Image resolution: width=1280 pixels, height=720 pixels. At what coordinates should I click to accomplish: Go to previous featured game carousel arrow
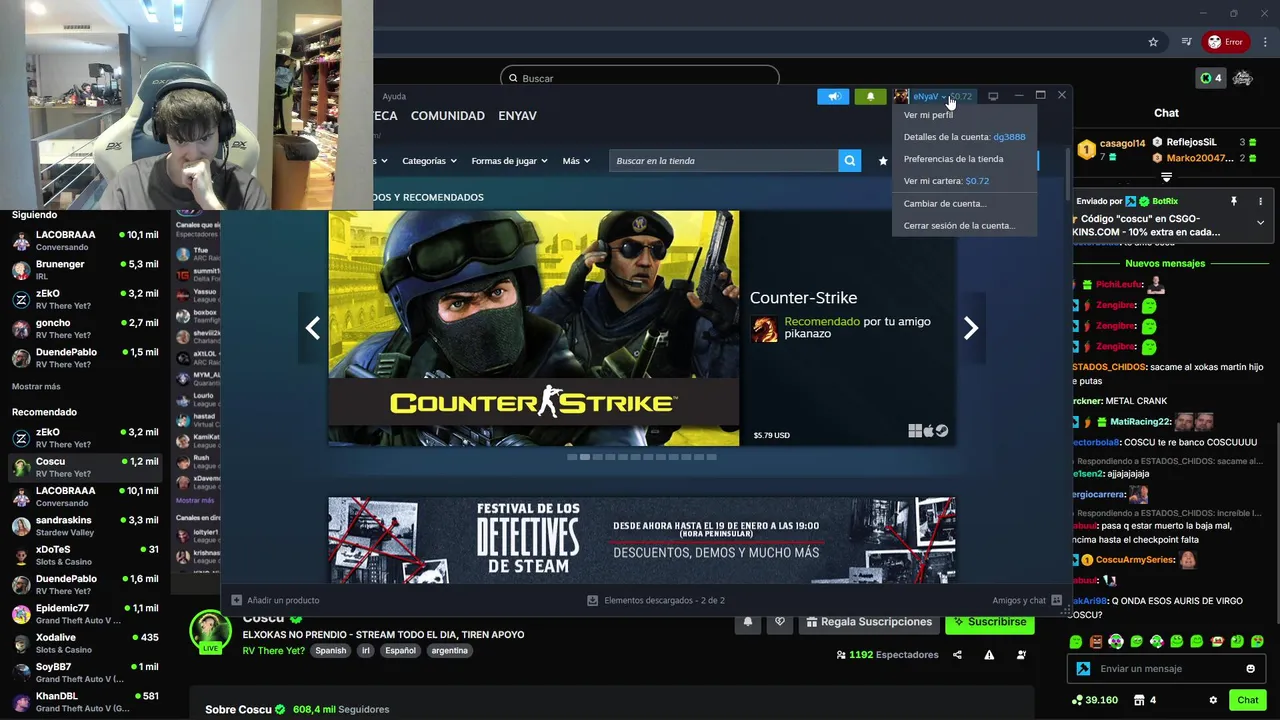[x=313, y=328]
